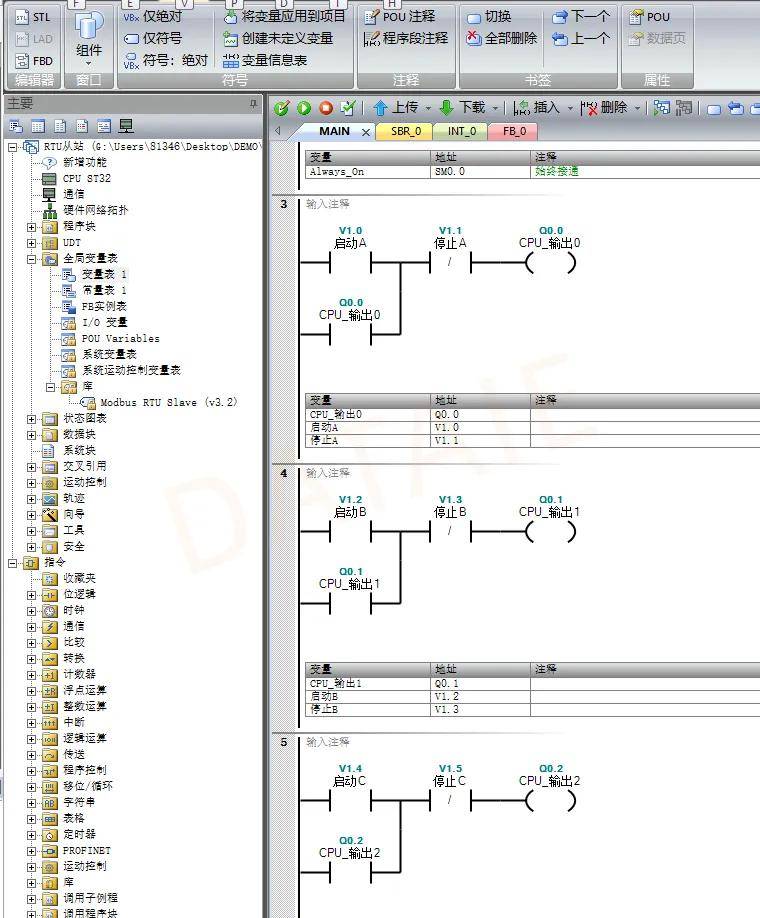Click the pin icon of 主要 panel

(x=253, y=104)
